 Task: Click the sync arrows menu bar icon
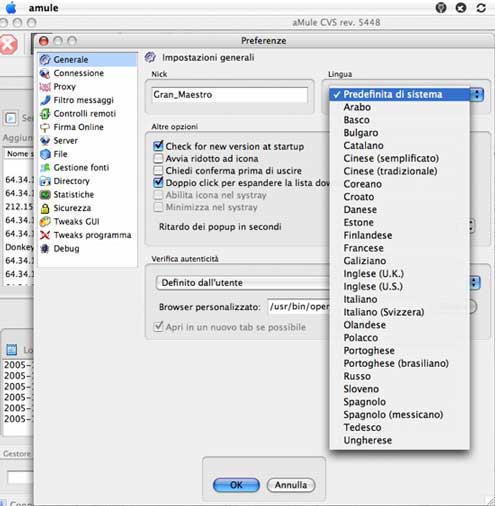[x=481, y=8]
